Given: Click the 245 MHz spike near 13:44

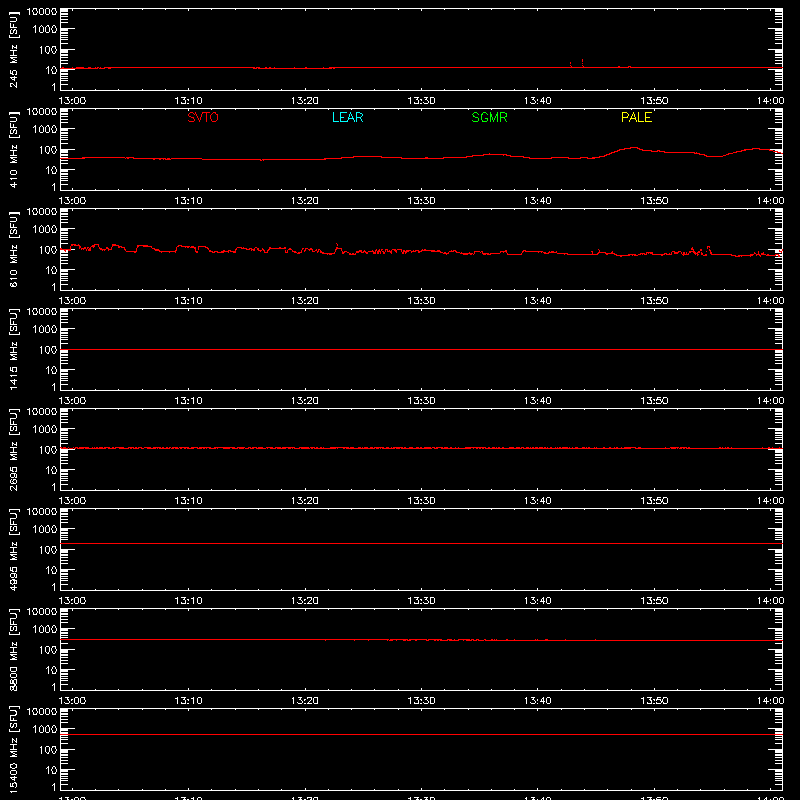Looking at the screenshot, I should 582,63.
